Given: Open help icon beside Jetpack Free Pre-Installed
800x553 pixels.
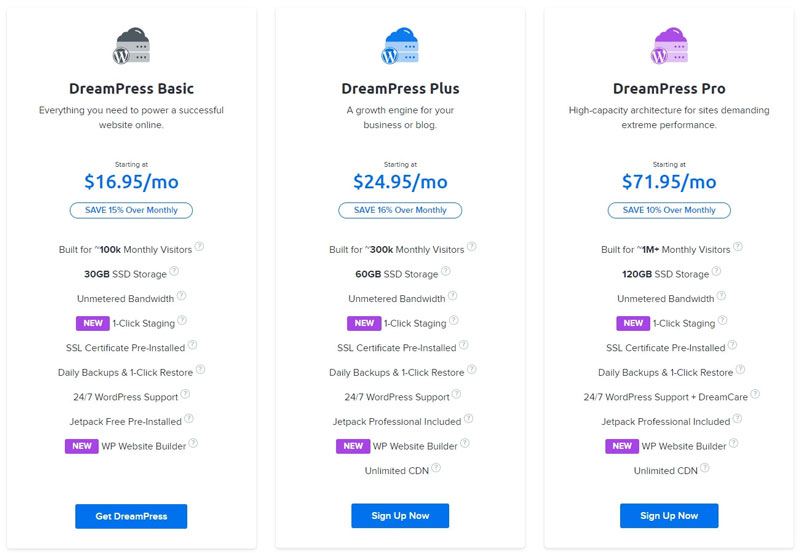Looking at the screenshot, I should [x=189, y=419].
